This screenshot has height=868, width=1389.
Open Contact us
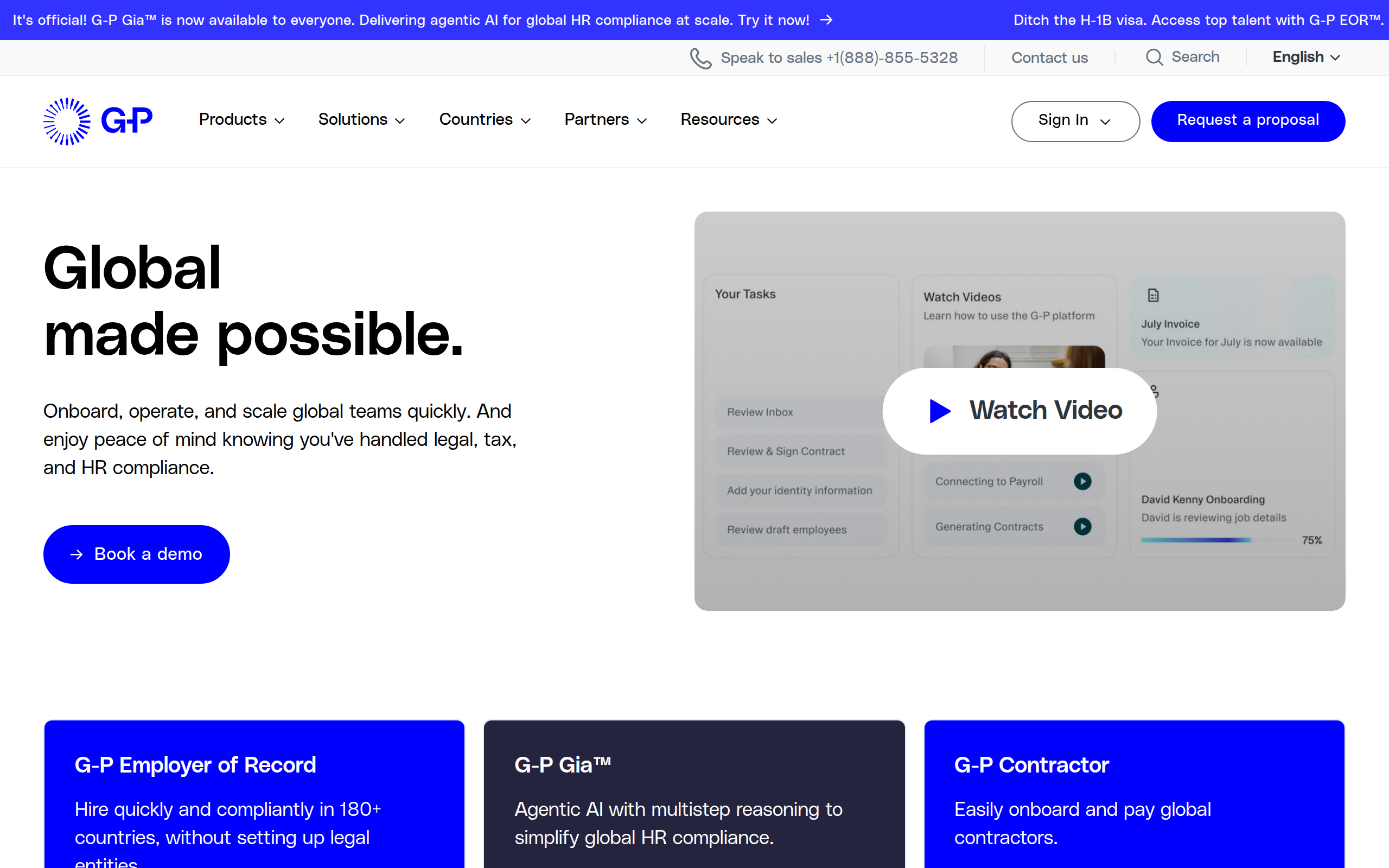pos(1049,58)
